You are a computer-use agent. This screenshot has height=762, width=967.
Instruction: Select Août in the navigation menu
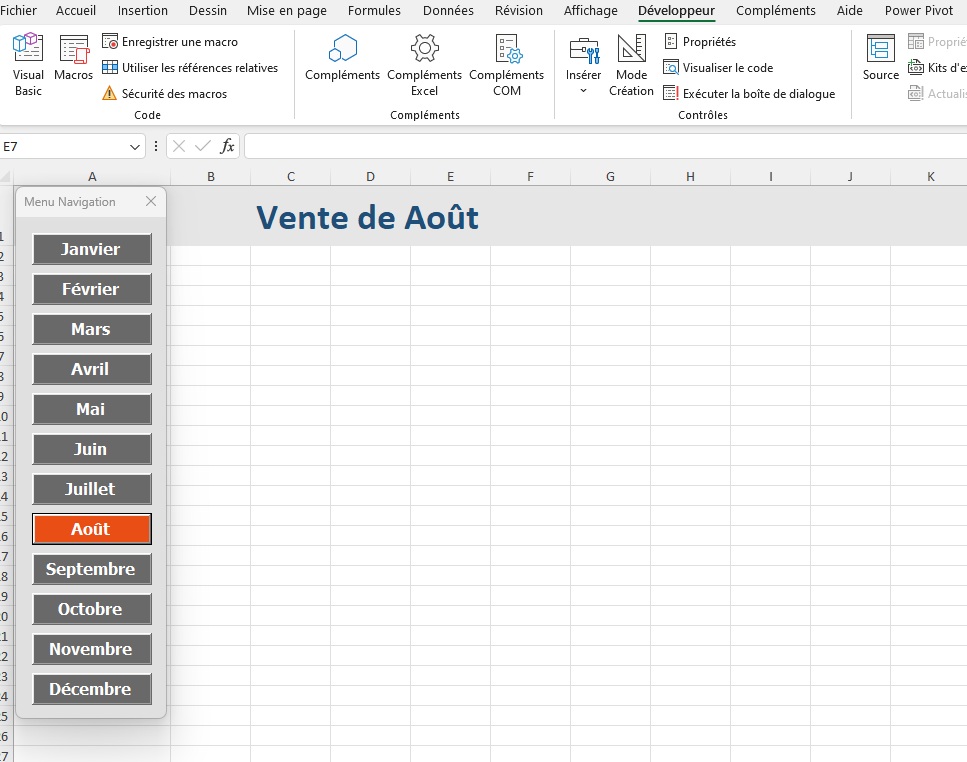click(x=91, y=528)
